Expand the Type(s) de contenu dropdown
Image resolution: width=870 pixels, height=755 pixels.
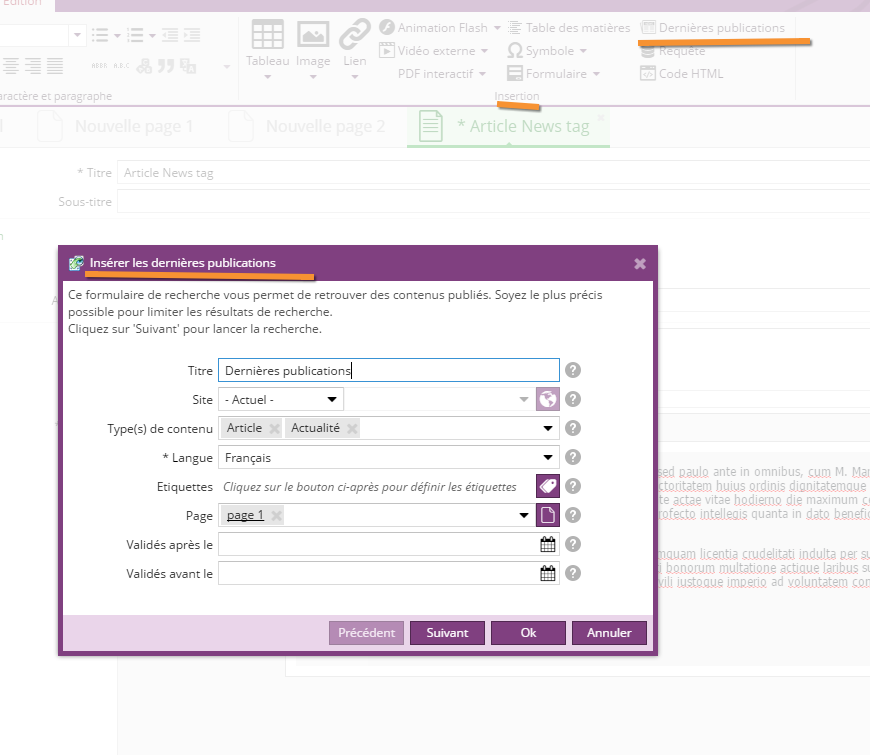[548, 429]
